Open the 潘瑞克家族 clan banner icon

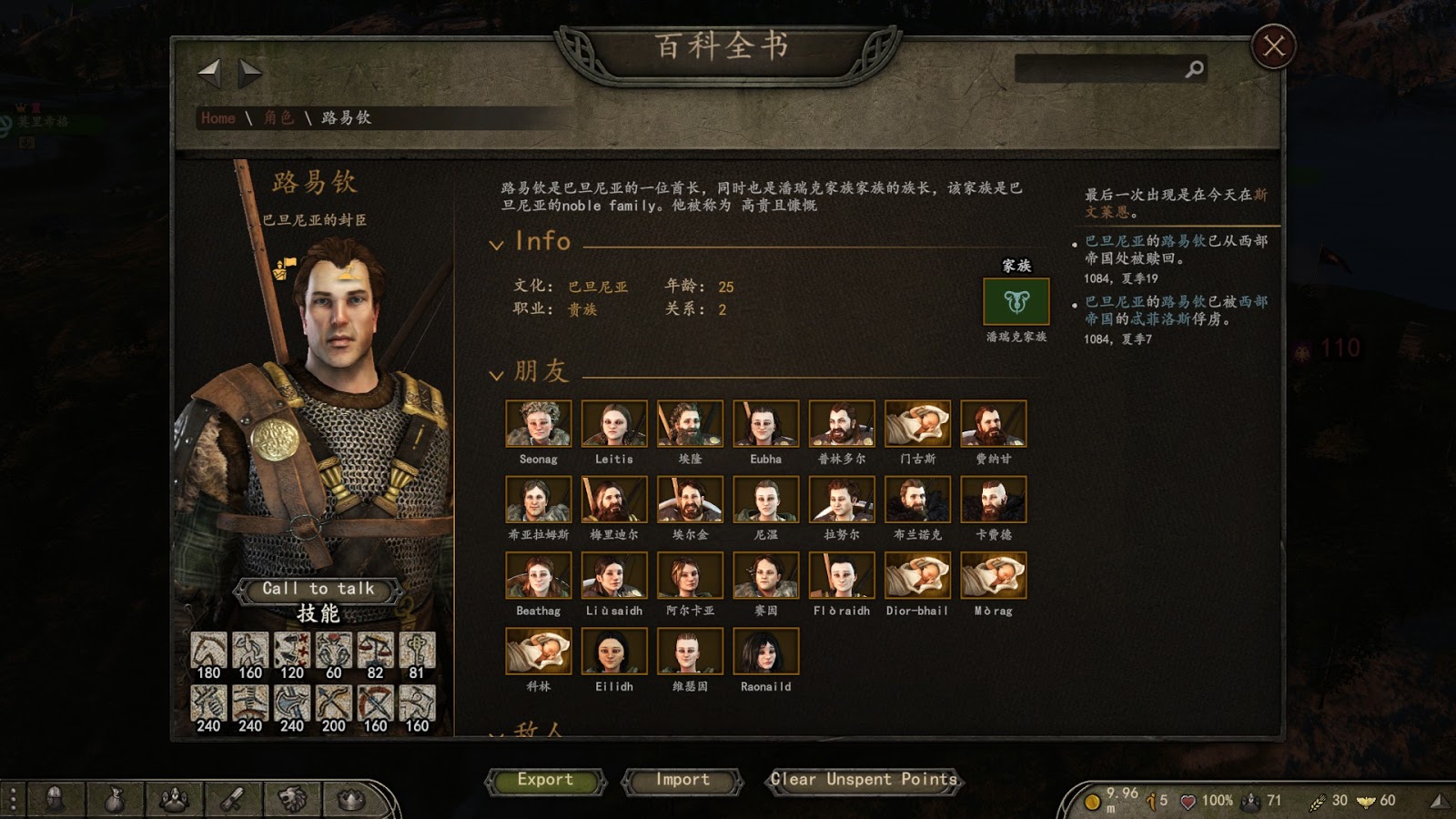click(x=1016, y=301)
